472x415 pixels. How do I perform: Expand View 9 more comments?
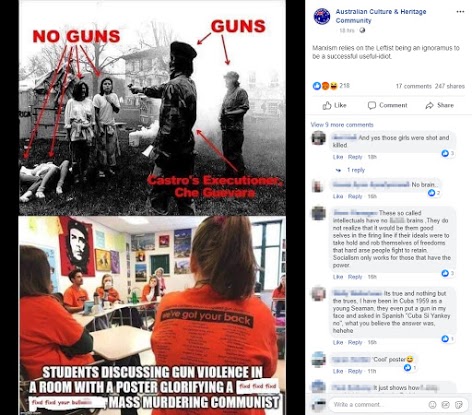pyautogui.click(x=342, y=125)
